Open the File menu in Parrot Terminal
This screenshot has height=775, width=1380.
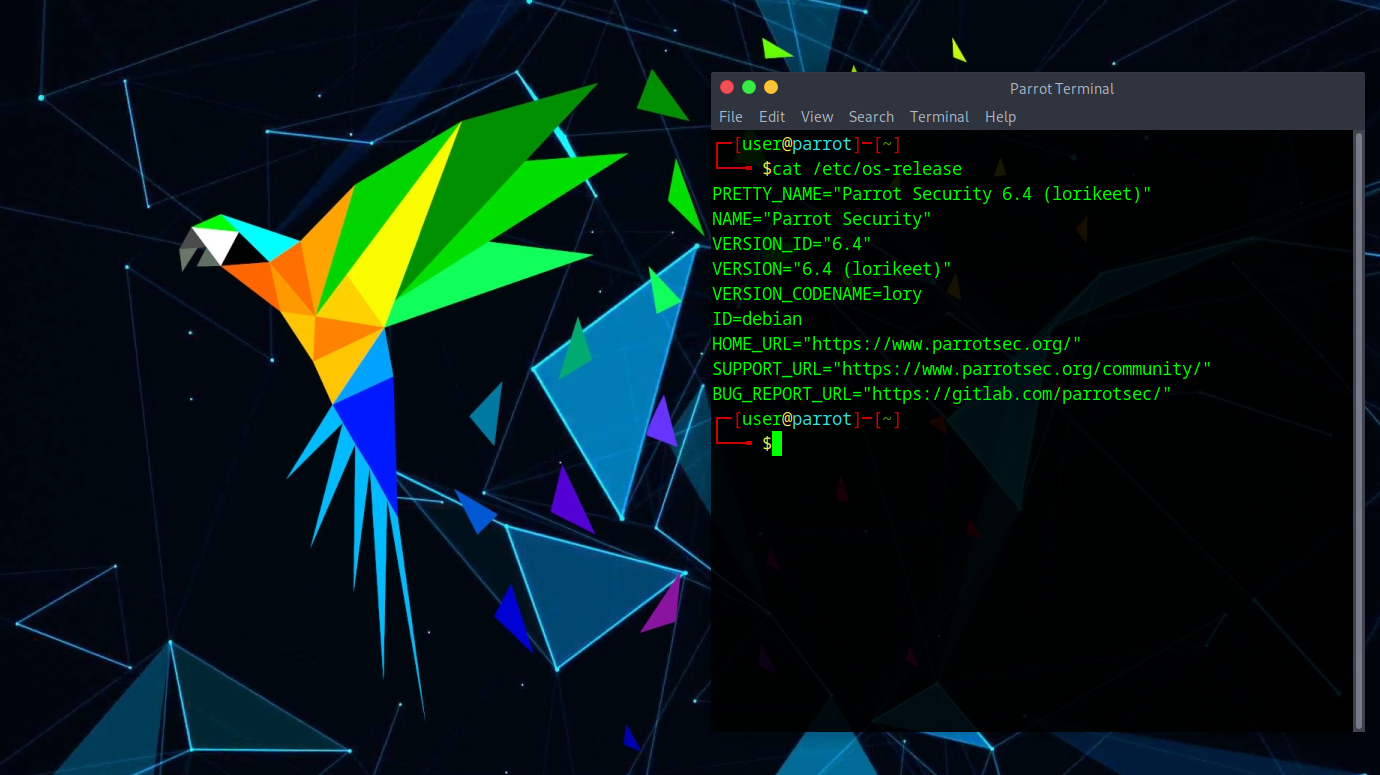[730, 117]
